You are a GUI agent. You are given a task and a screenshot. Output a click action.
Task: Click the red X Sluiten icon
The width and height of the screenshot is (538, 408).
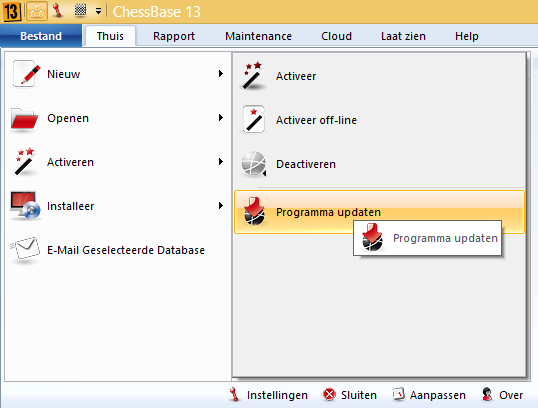pos(329,395)
